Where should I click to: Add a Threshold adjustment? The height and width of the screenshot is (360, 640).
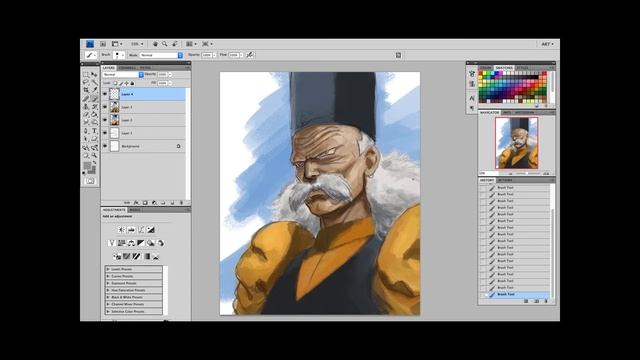click(136, 256)
